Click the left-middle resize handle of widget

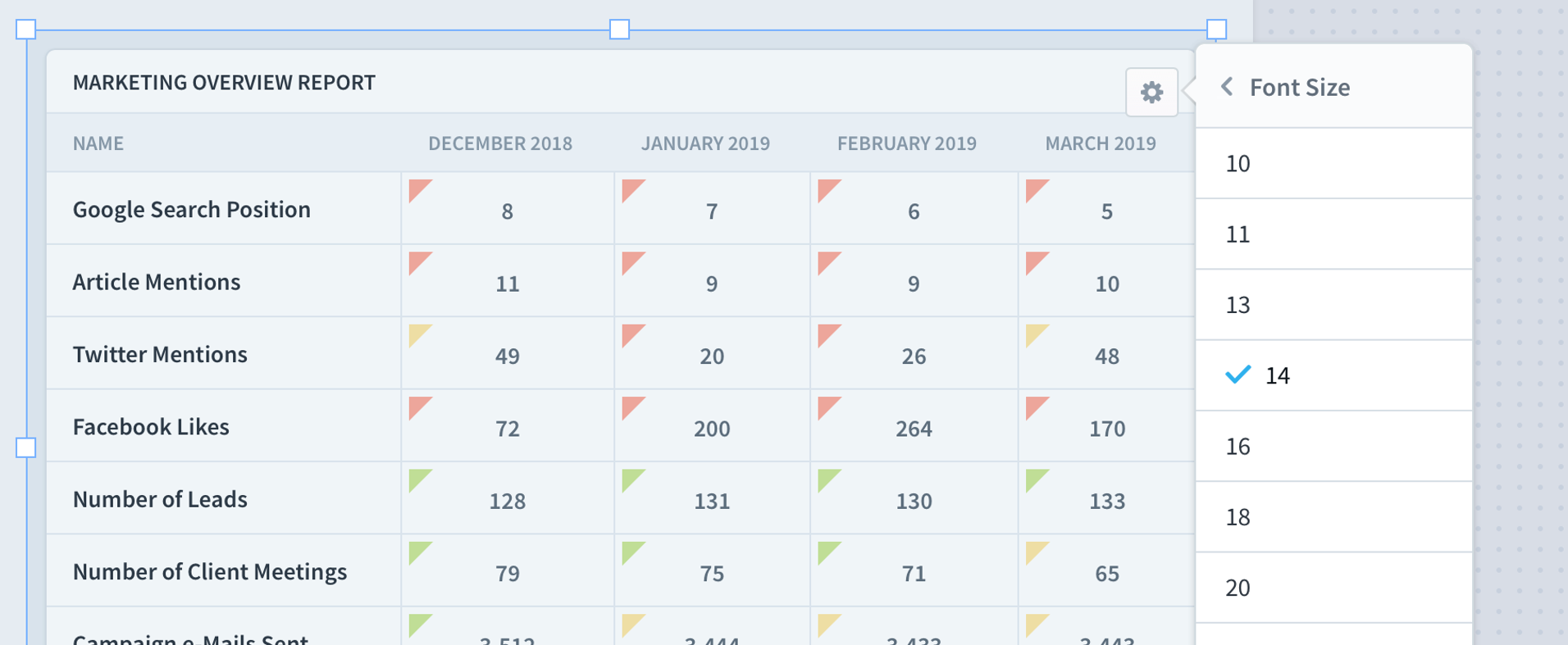point(26,447)
